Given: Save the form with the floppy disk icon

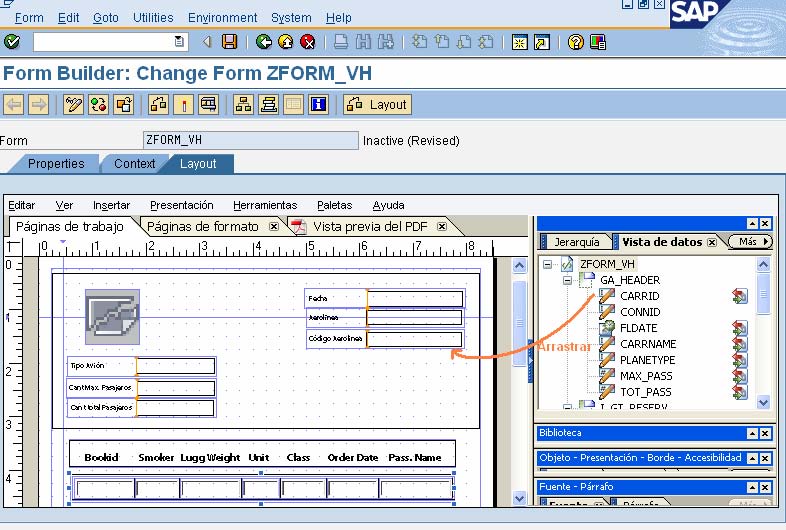Looking at the screenshot, I should (229, 42).
